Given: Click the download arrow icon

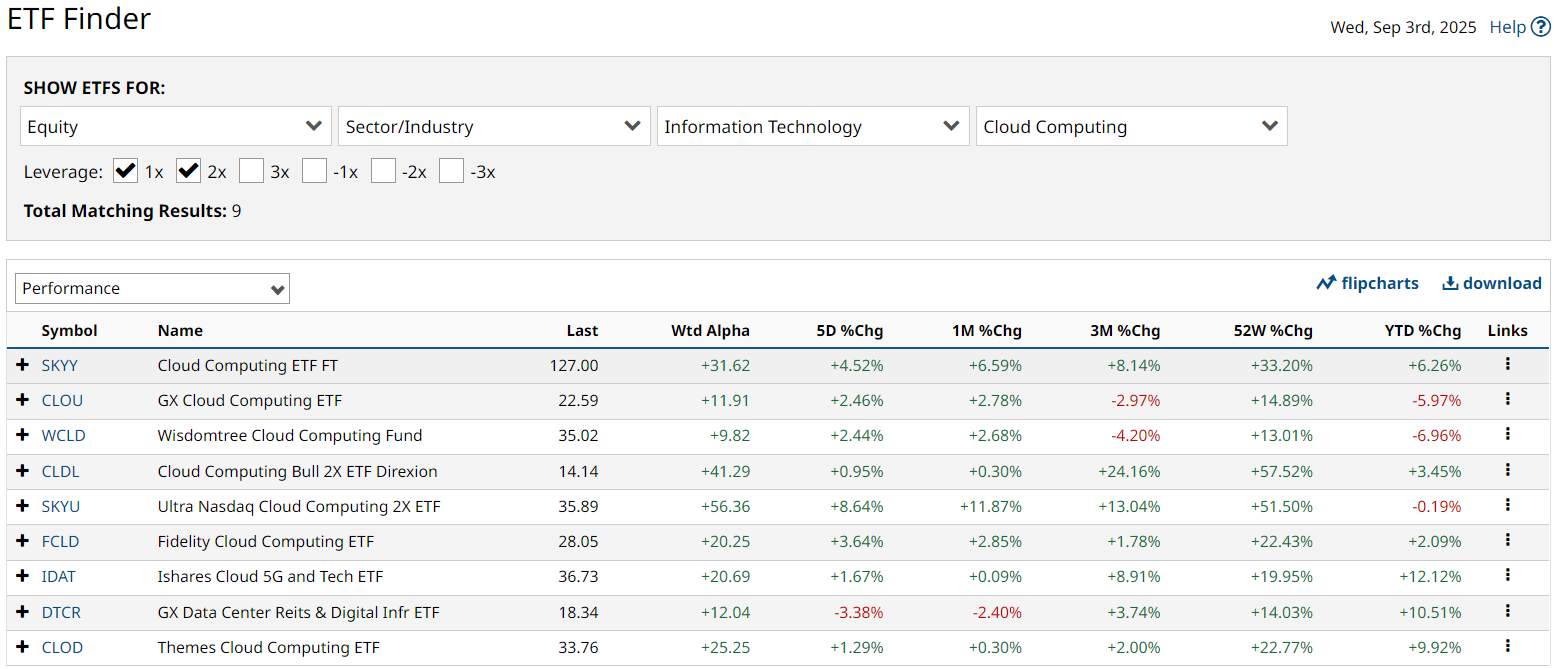Looking at the screenshot, I should point(1450,283).
